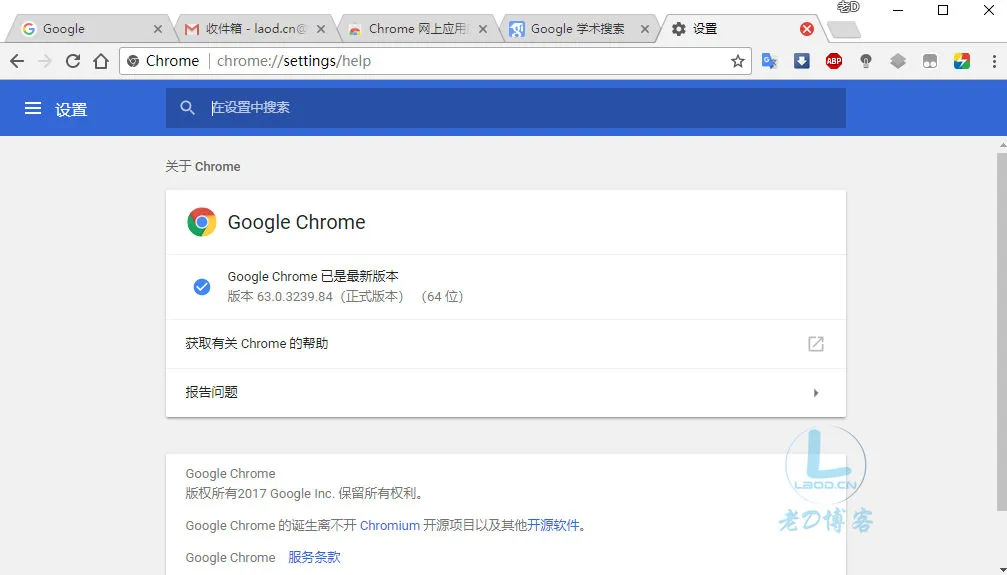Click the 在设置中搜索 search field
Screen dimensions: 1007x575
pos(505,107)
